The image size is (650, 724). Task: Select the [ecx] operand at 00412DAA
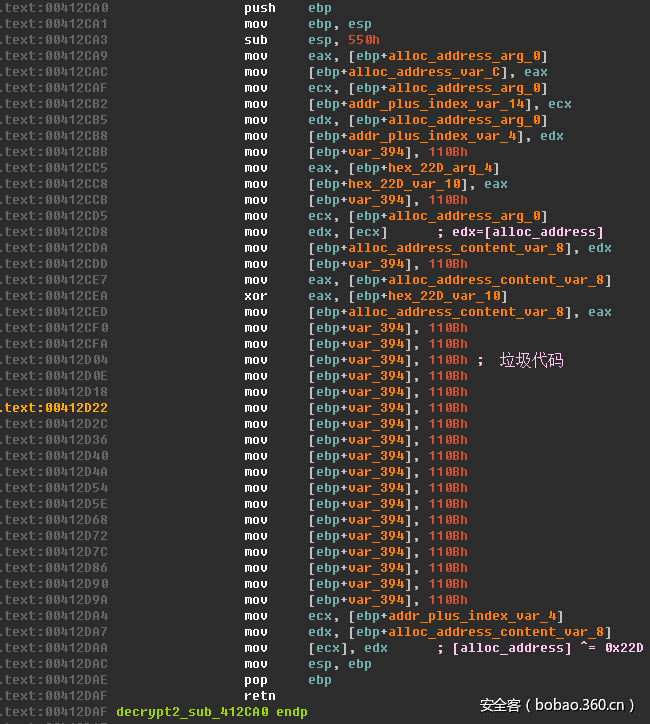327,648
